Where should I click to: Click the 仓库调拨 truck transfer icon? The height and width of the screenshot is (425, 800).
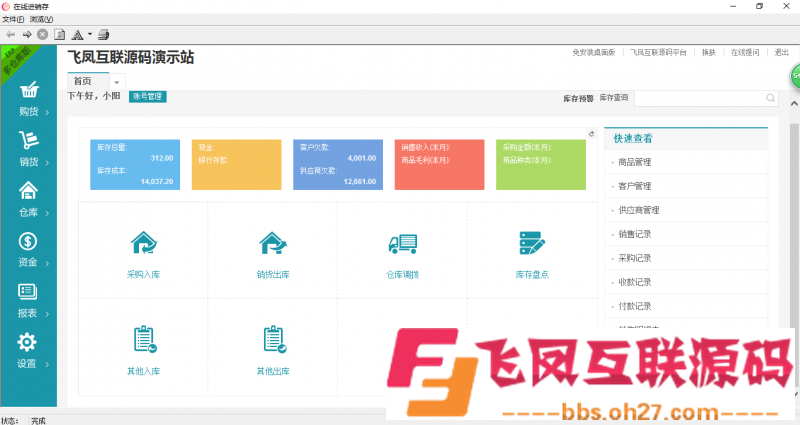[x=403, y=244]
